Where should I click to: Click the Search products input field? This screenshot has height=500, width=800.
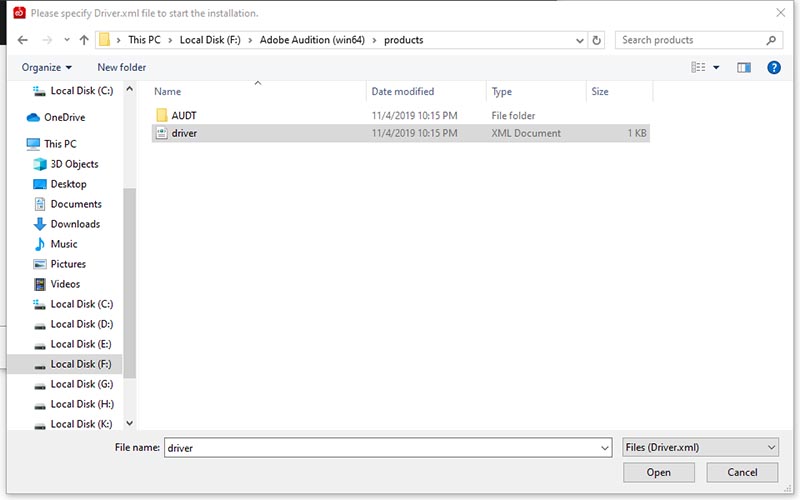click(x=690, y=40)
